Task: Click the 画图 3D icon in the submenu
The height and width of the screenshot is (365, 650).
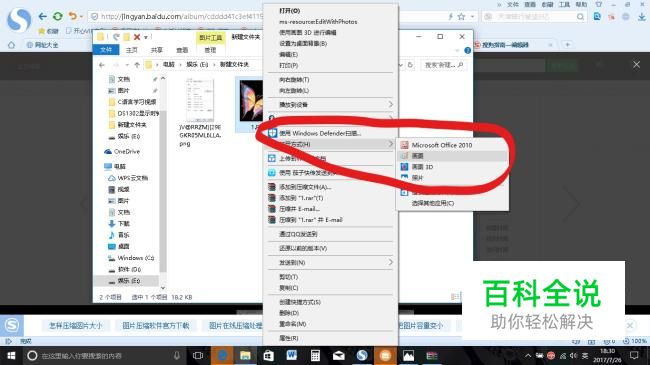Action: click(404, 167)
